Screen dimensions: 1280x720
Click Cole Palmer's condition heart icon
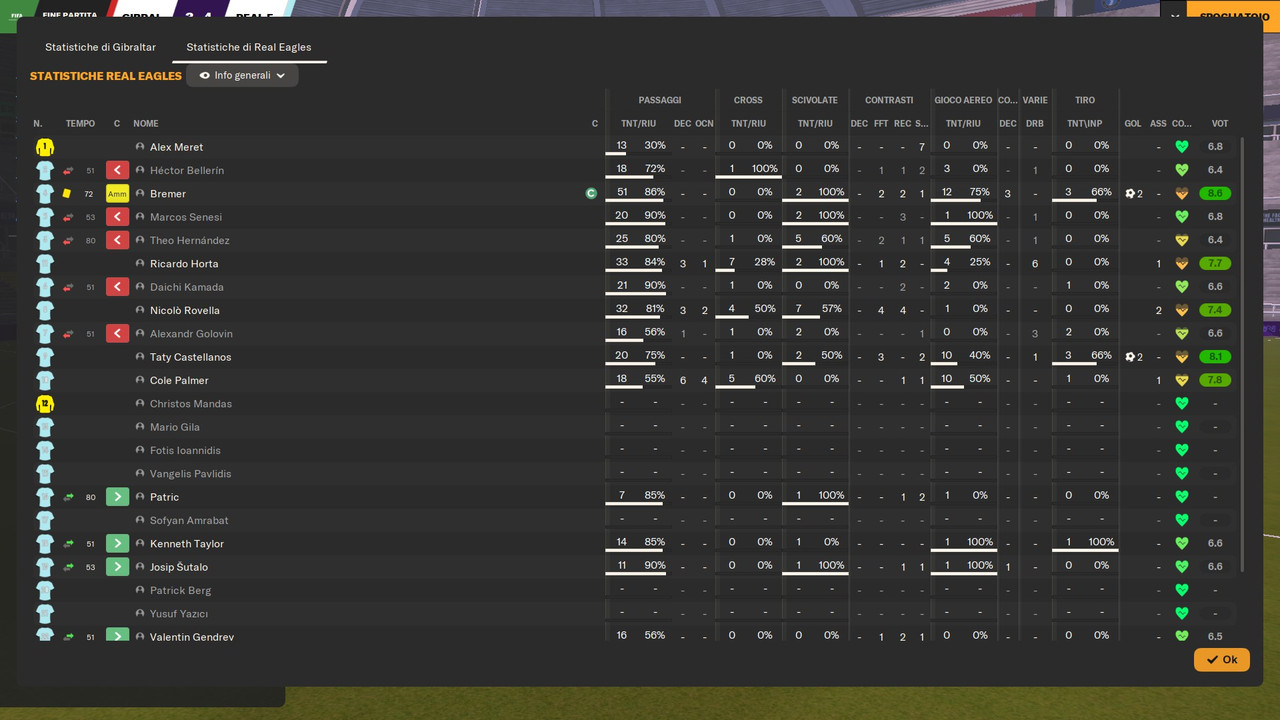click(x=1181, y=381)
